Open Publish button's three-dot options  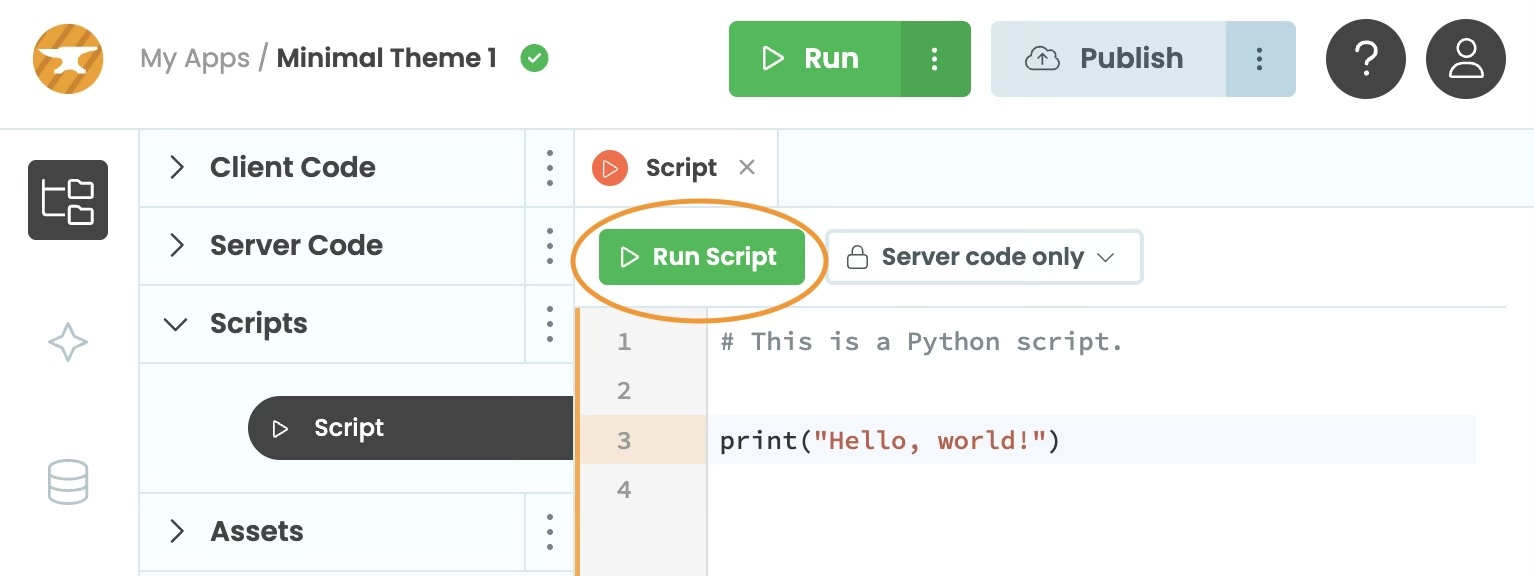pyautogui.click(x=1260, y=59)
